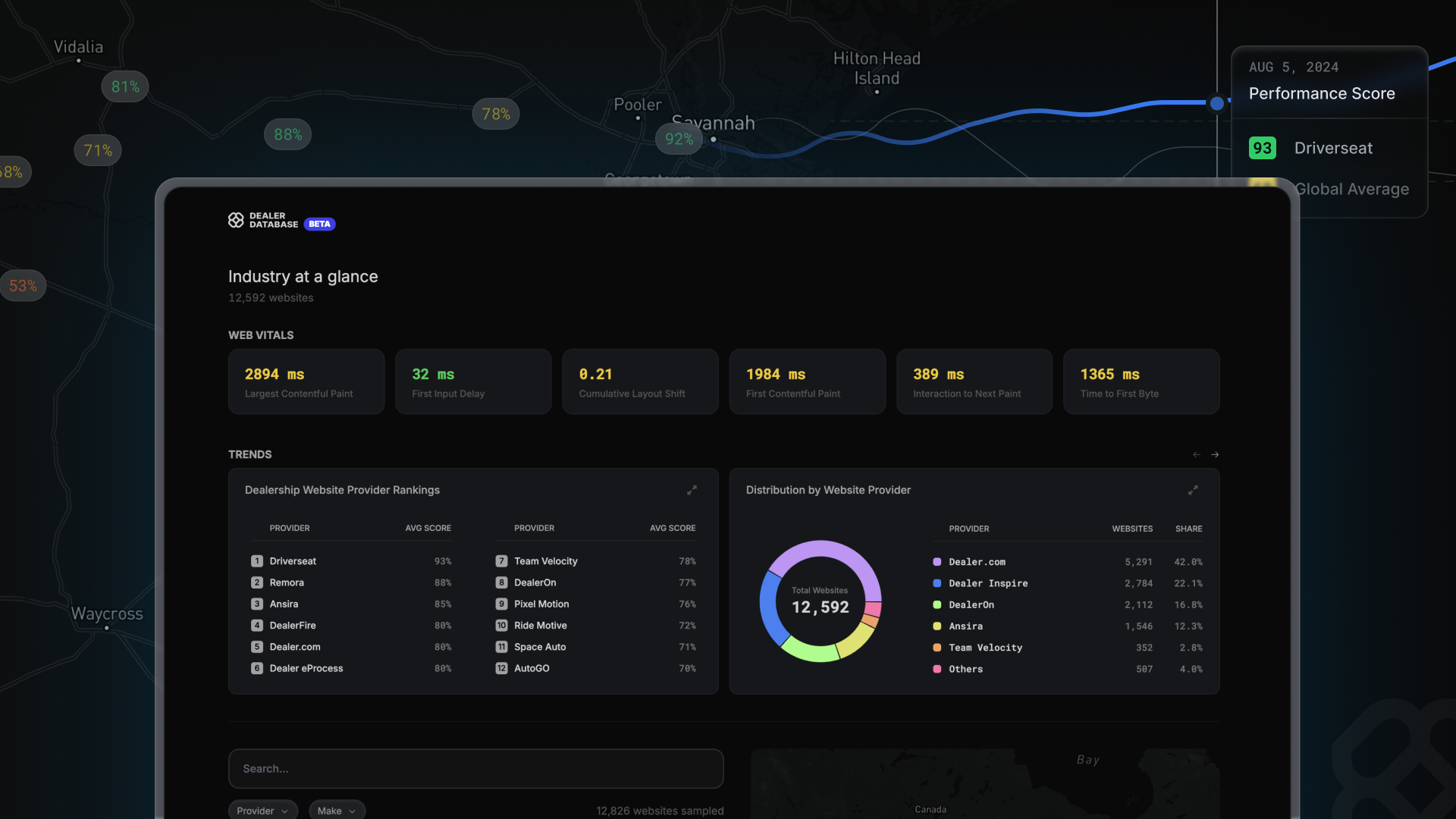This screenshot has width=1456, height=819.
Task: Click the 53% map marker
Action: click(x=23, y=286)
